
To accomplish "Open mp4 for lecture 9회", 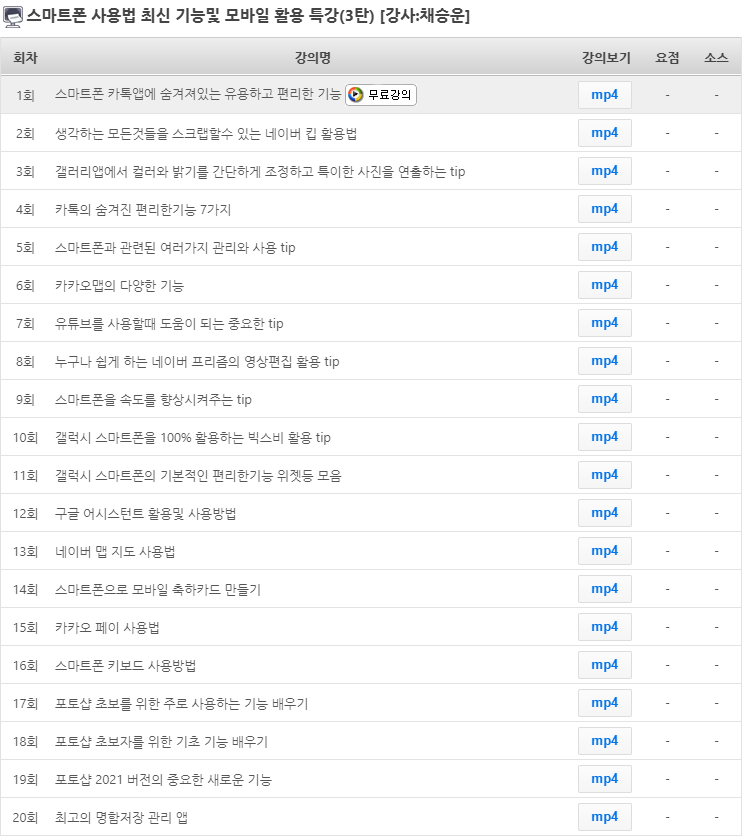I will [605, 399].
